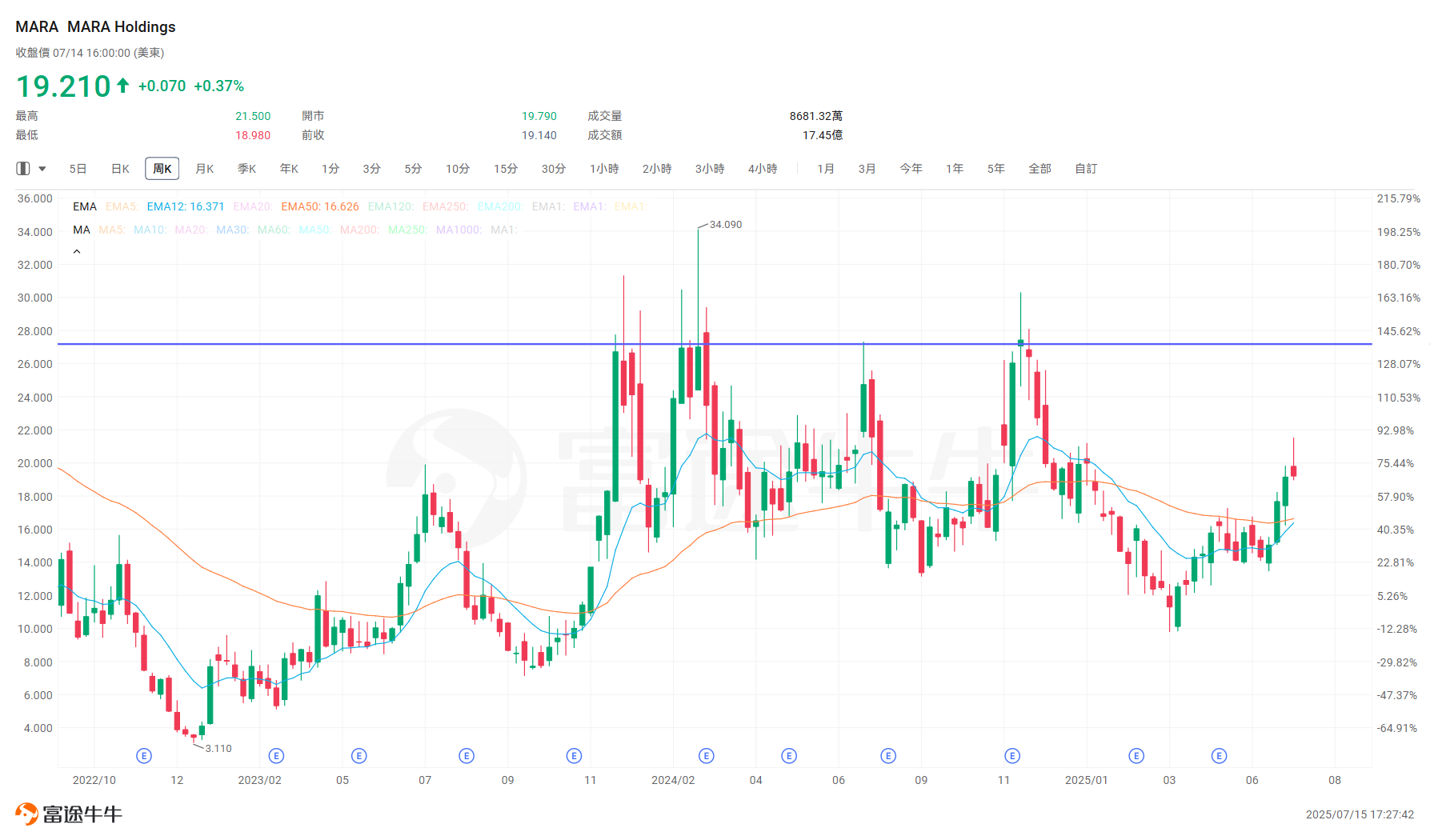1430x840 pixels.
Task: Collapse the indicator legend with the chevron
Action: (x=77, y=250)
